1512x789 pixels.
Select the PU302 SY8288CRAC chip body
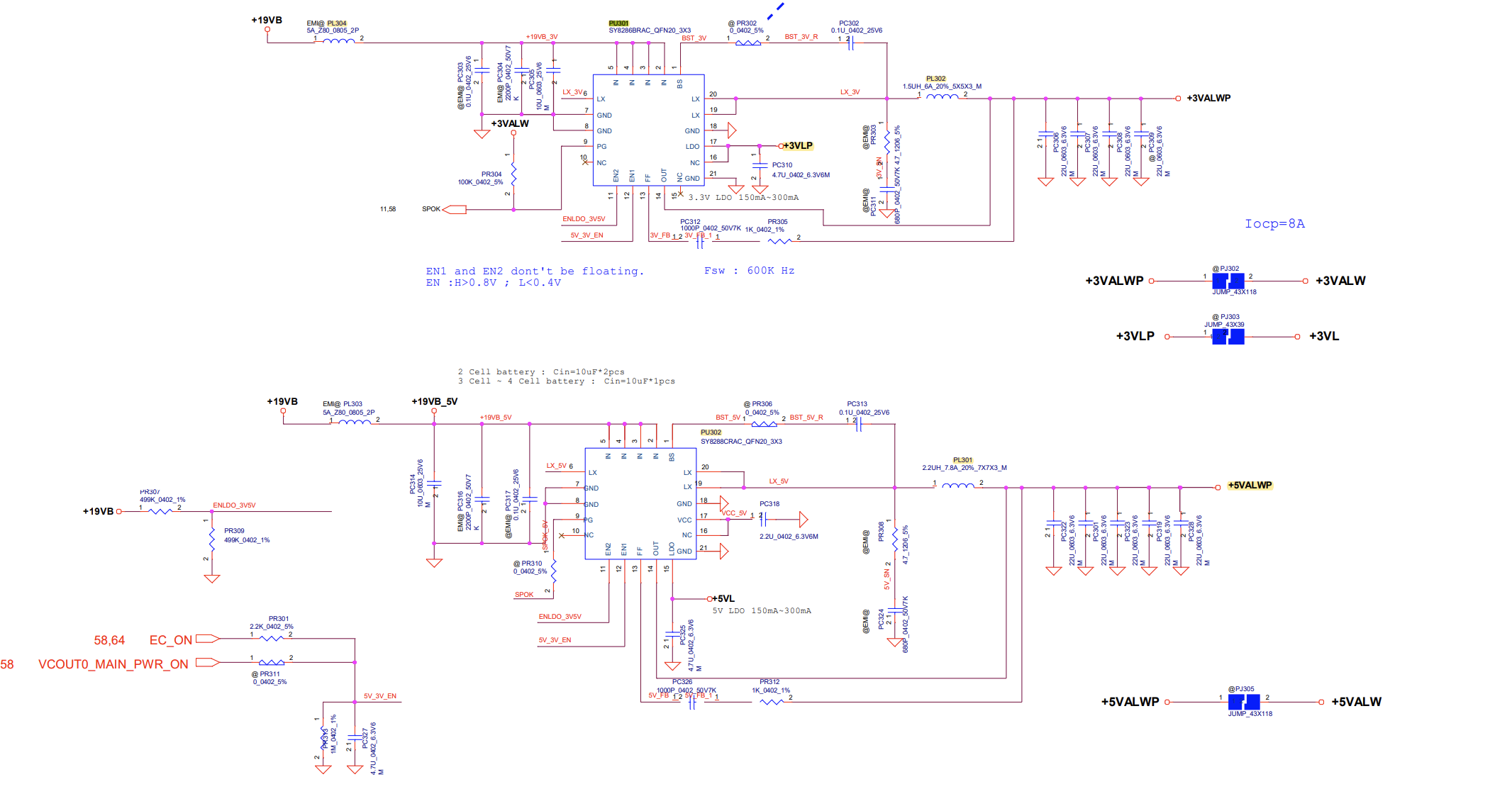point(640,503)
